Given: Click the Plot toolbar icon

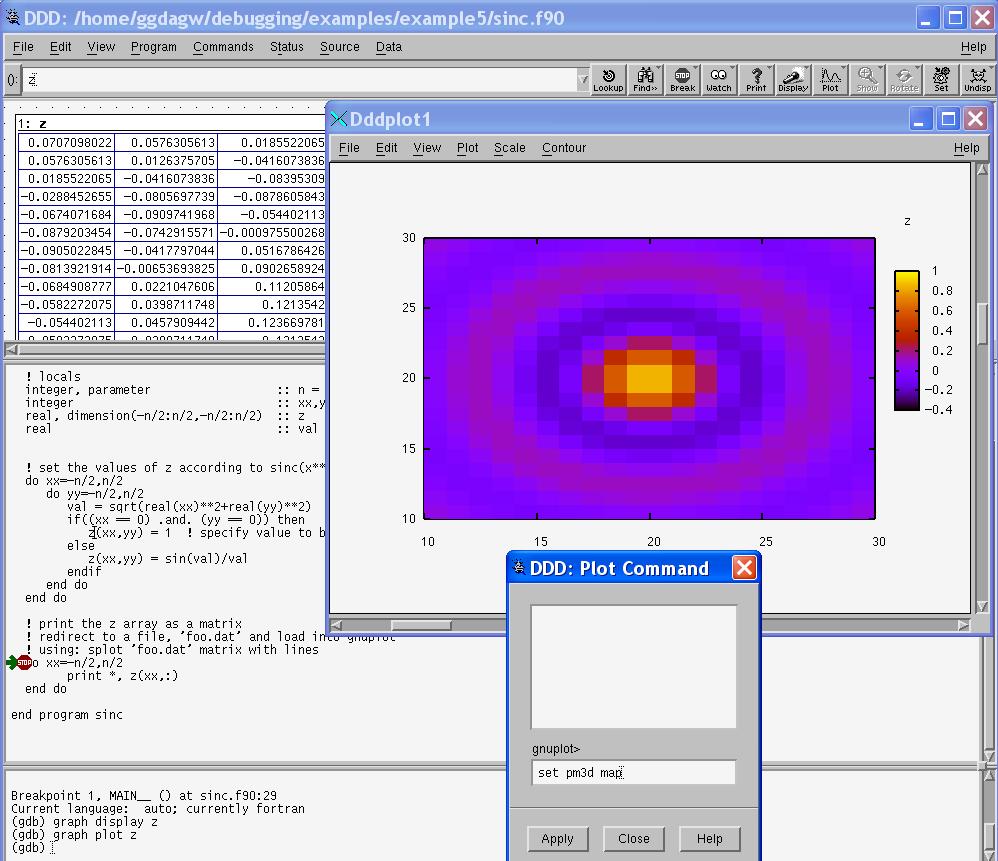Looking at the screenshot, I should click(830, 79).
